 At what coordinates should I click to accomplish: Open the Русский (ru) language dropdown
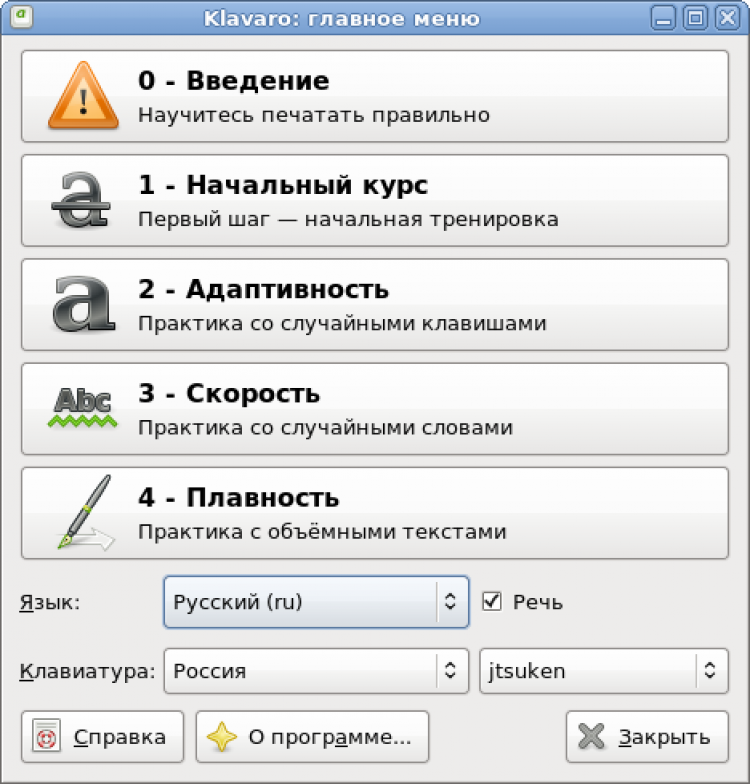coord(316,602)
